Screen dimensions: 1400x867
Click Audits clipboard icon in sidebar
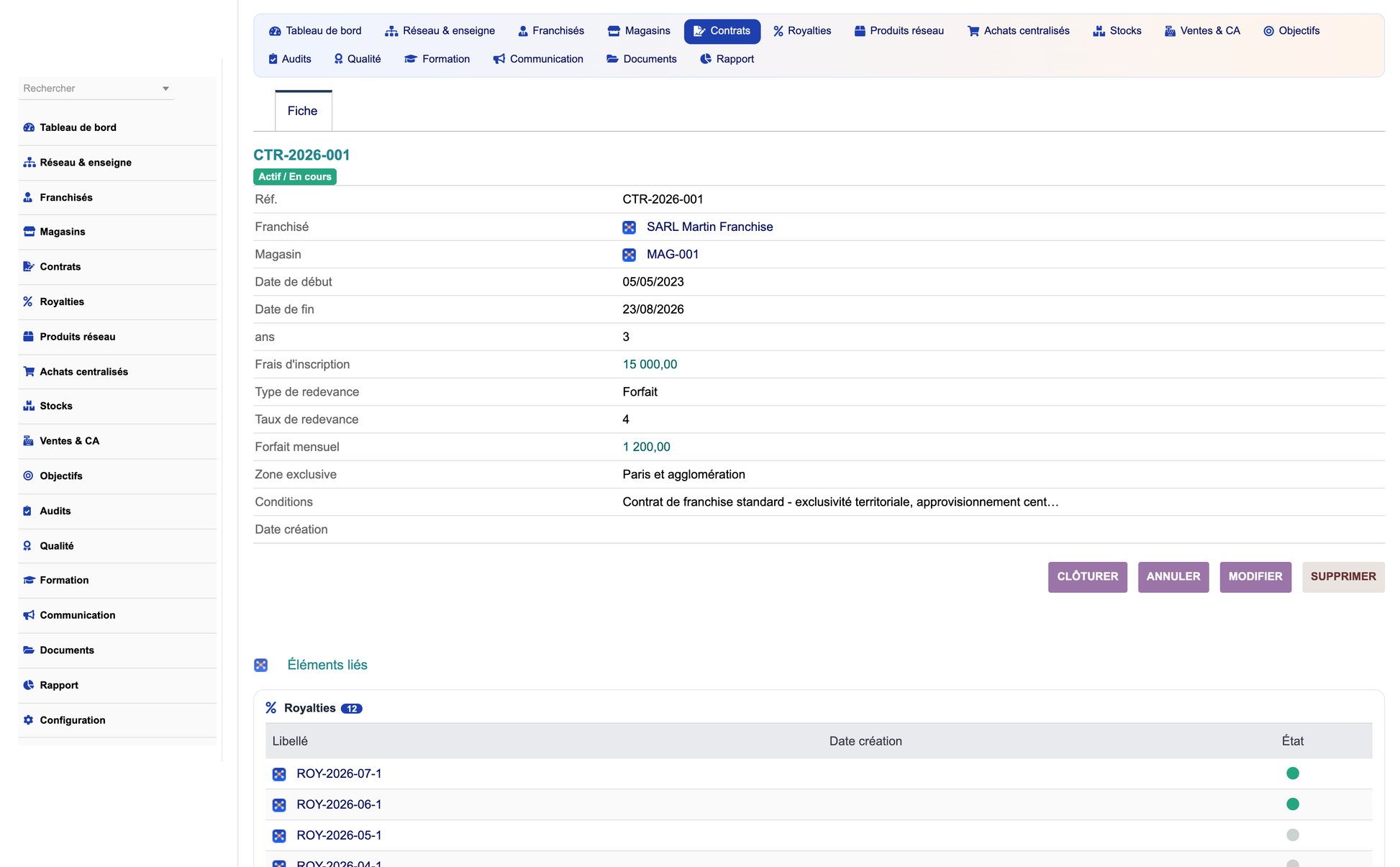click(x=27, y=511)
